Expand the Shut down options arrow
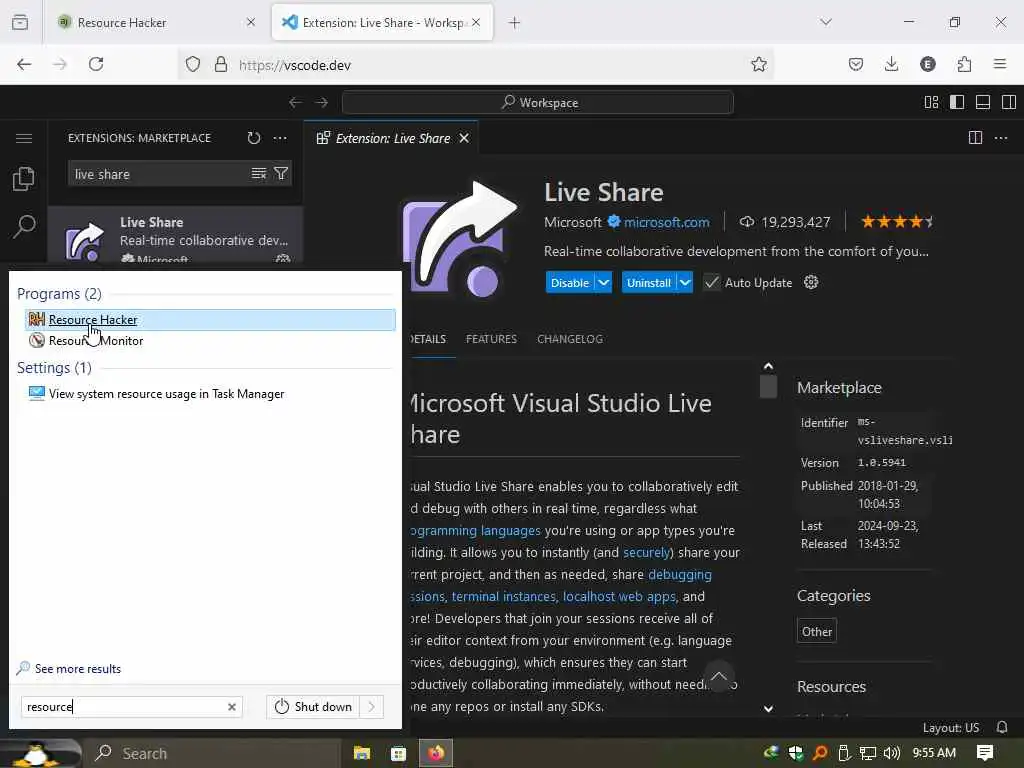Image resolution: width=1024 pixels, height=768 pixels. click(372, 707)
